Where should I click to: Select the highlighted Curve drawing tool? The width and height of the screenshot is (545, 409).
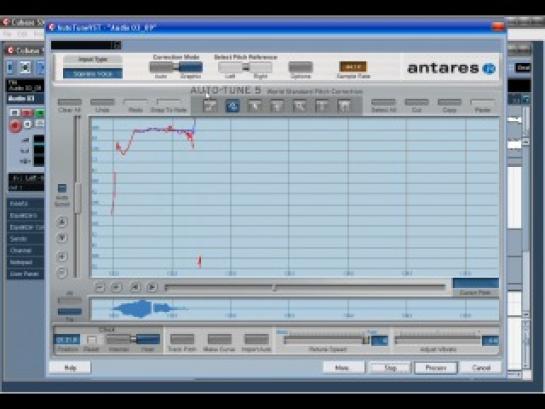[x=233, y=106]
